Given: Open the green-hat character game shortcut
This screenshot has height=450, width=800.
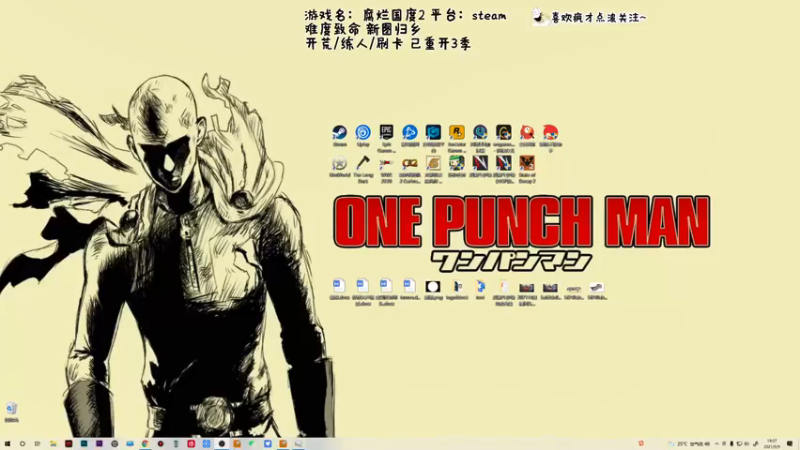Looking at the screenshot, I should (457, 167).
